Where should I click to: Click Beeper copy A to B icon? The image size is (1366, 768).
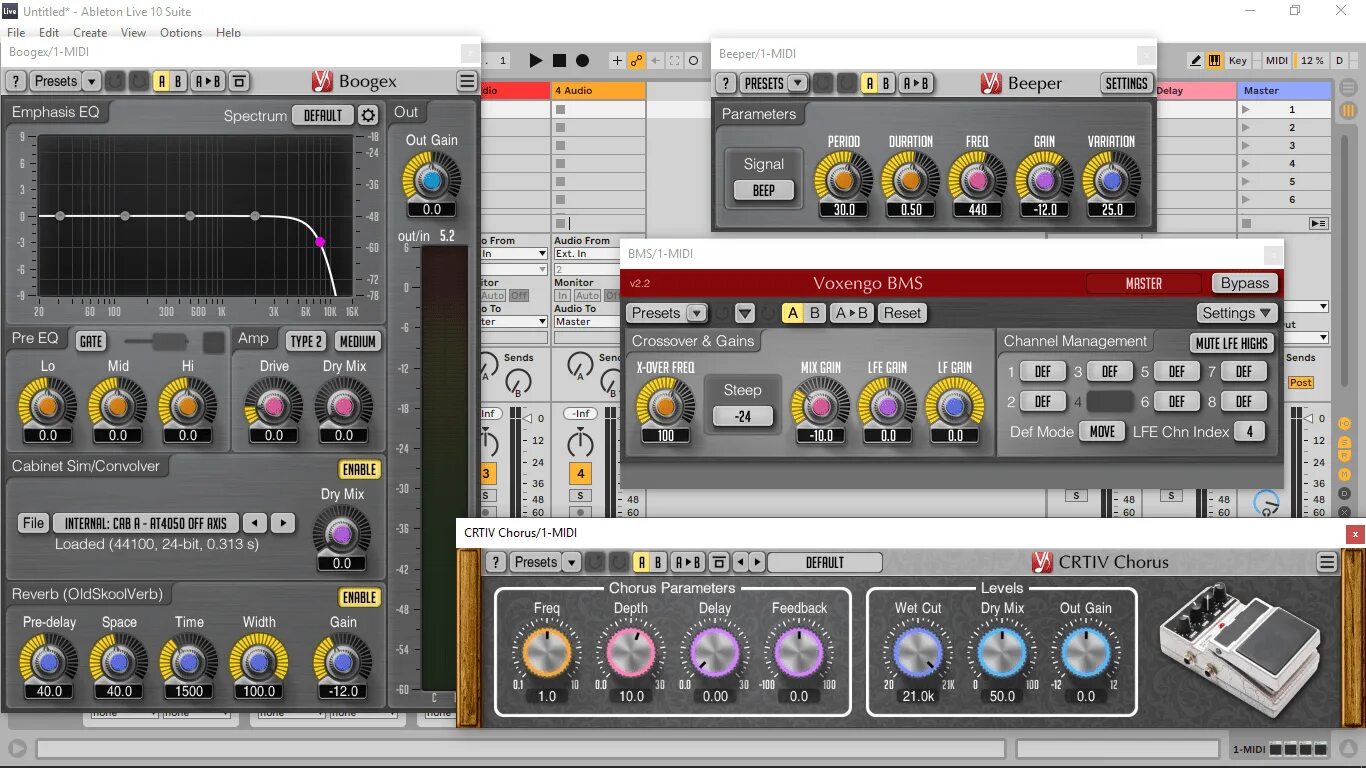[x=916, y=83]
